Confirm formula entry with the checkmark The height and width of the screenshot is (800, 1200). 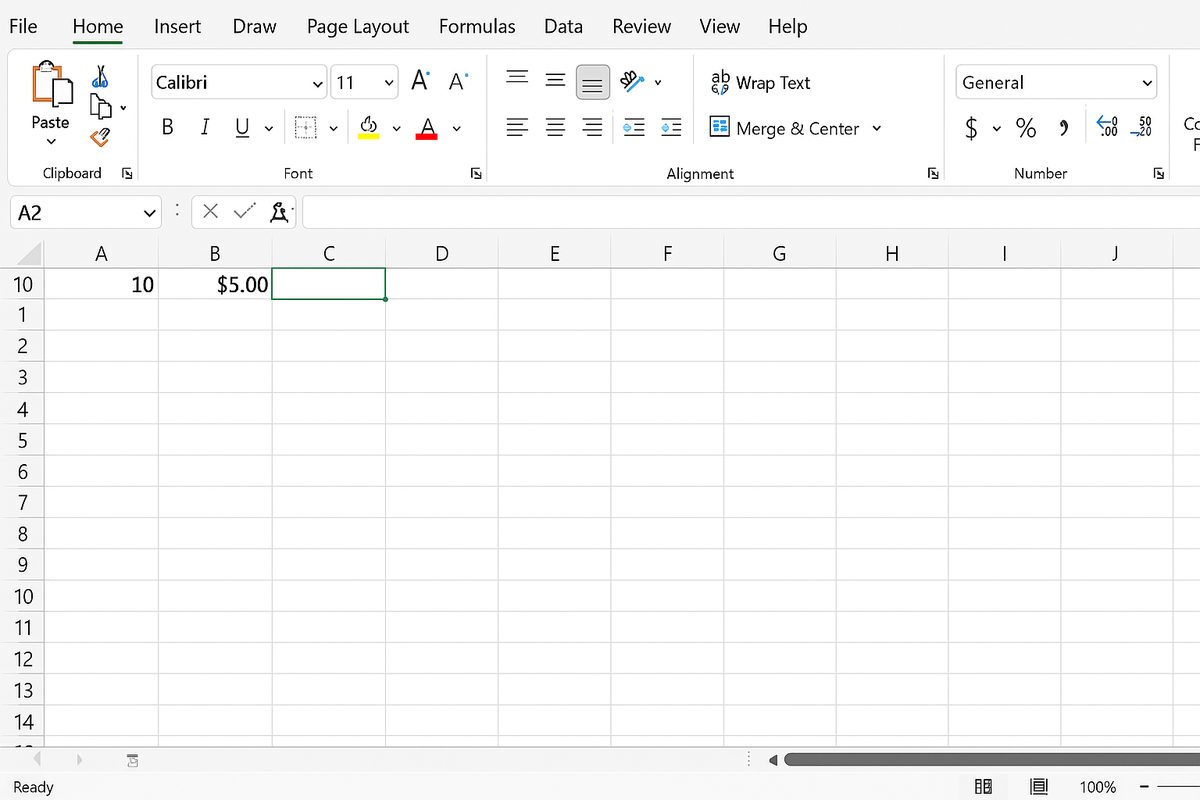coord(244,211)
